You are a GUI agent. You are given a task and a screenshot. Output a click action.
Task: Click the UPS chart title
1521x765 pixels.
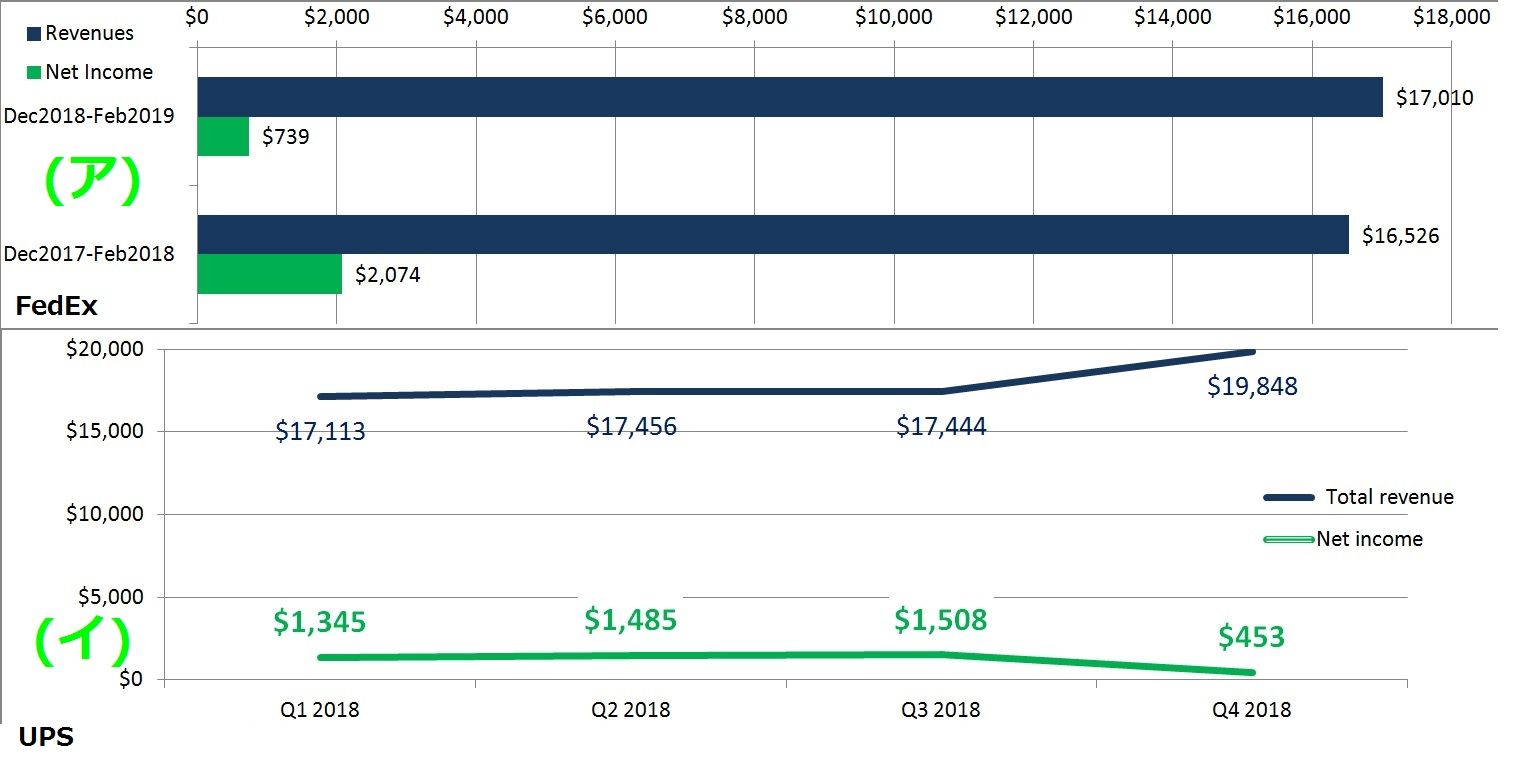46,738
